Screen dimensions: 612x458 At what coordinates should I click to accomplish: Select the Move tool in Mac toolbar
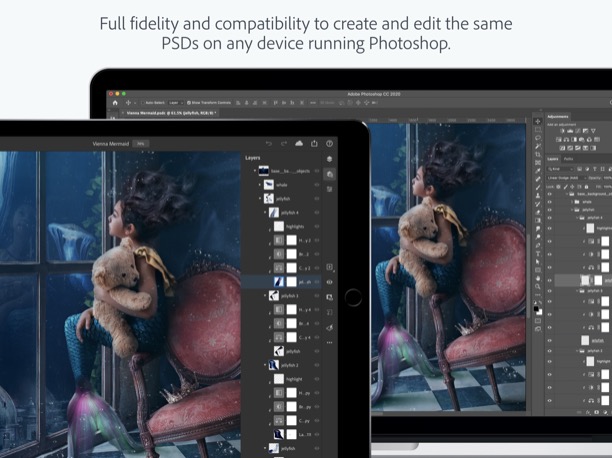(x=538, y=121)
